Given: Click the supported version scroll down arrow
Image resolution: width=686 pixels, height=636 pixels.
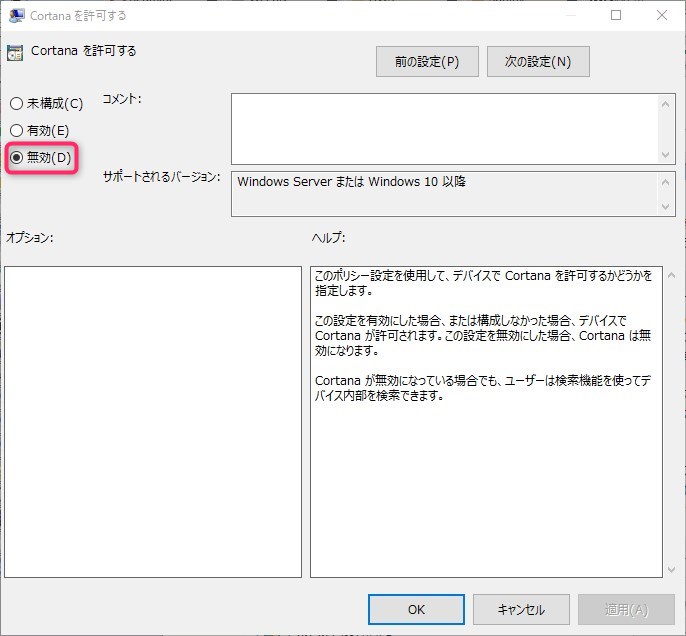Looking at the screenshot, I should [665, 206].
